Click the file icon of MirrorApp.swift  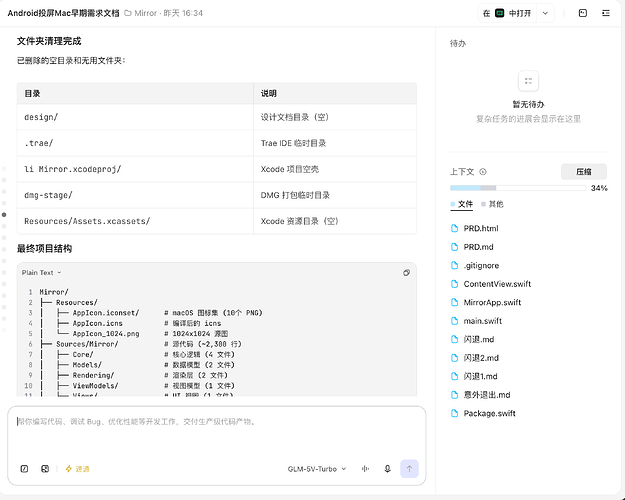point(454,302)
